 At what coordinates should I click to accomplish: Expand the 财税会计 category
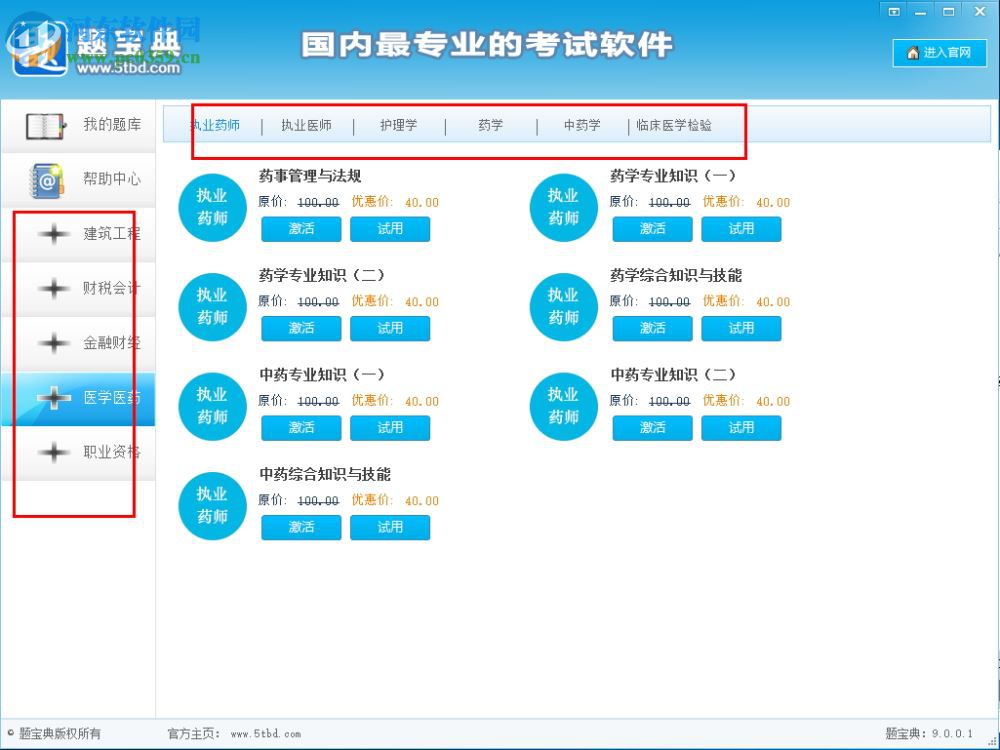[x=54, y=288]
